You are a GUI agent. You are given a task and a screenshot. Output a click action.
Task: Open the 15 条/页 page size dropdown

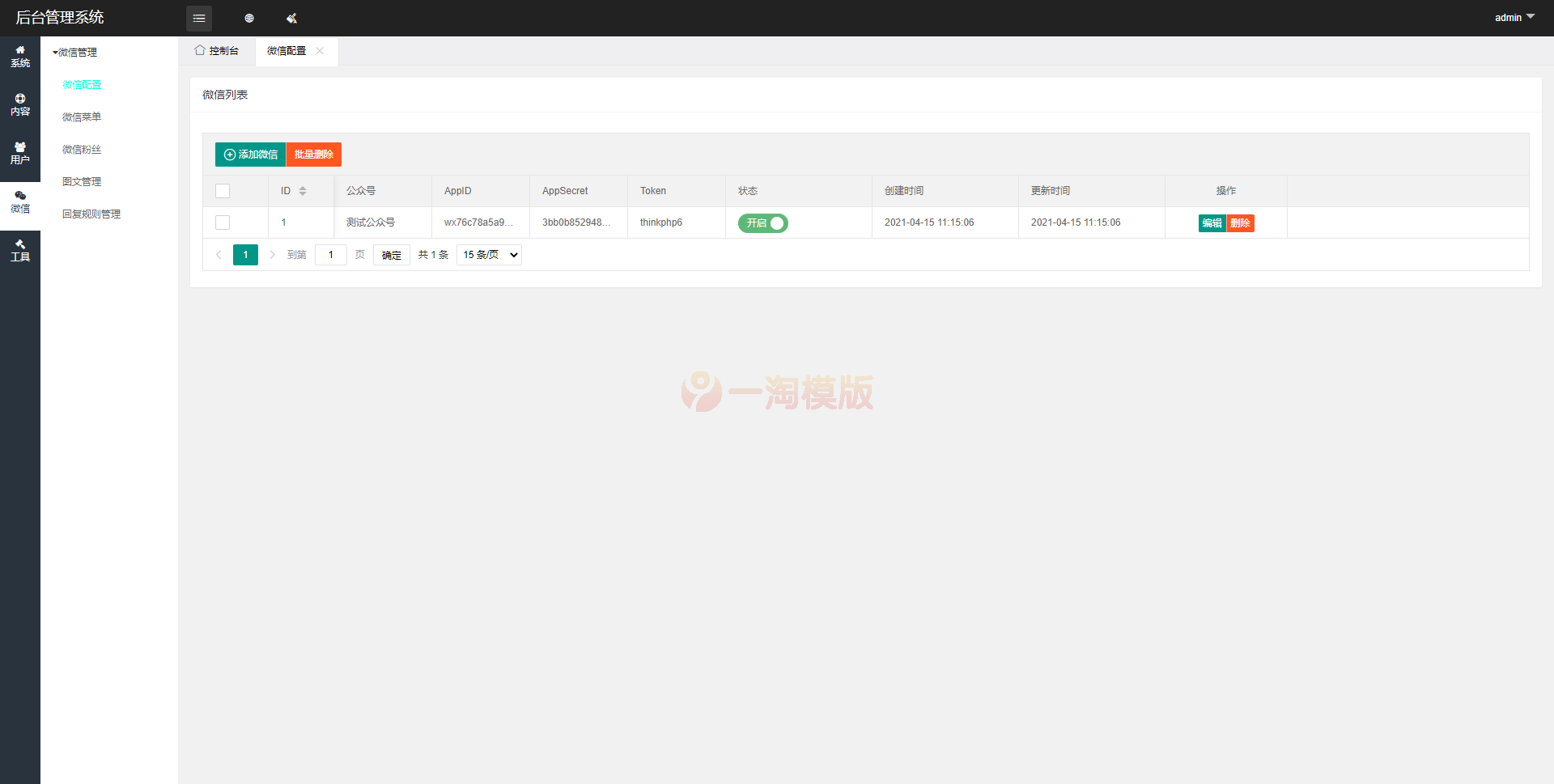(x=488, y=254)
